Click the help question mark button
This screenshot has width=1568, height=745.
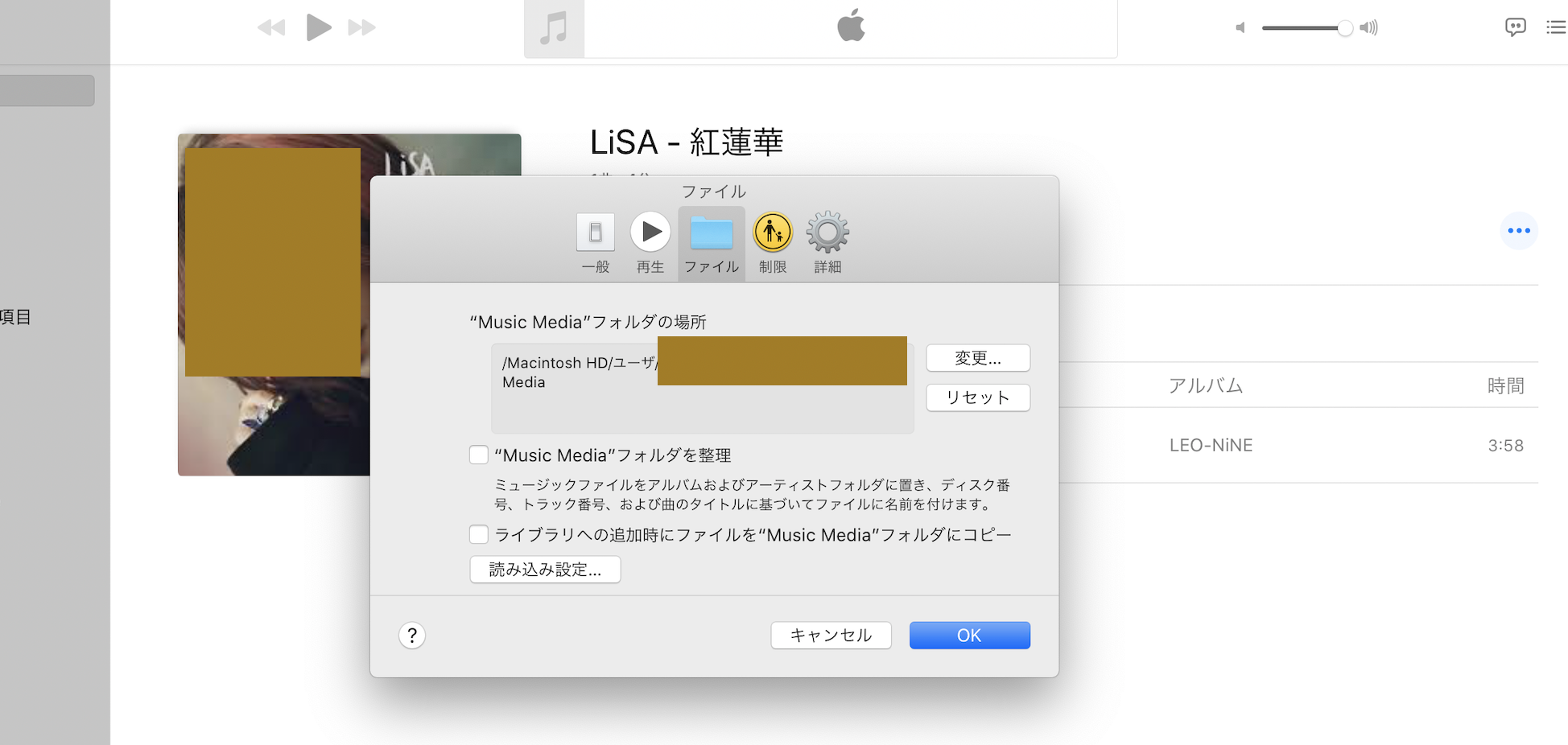pyautogui.click(x=412, y=636)
